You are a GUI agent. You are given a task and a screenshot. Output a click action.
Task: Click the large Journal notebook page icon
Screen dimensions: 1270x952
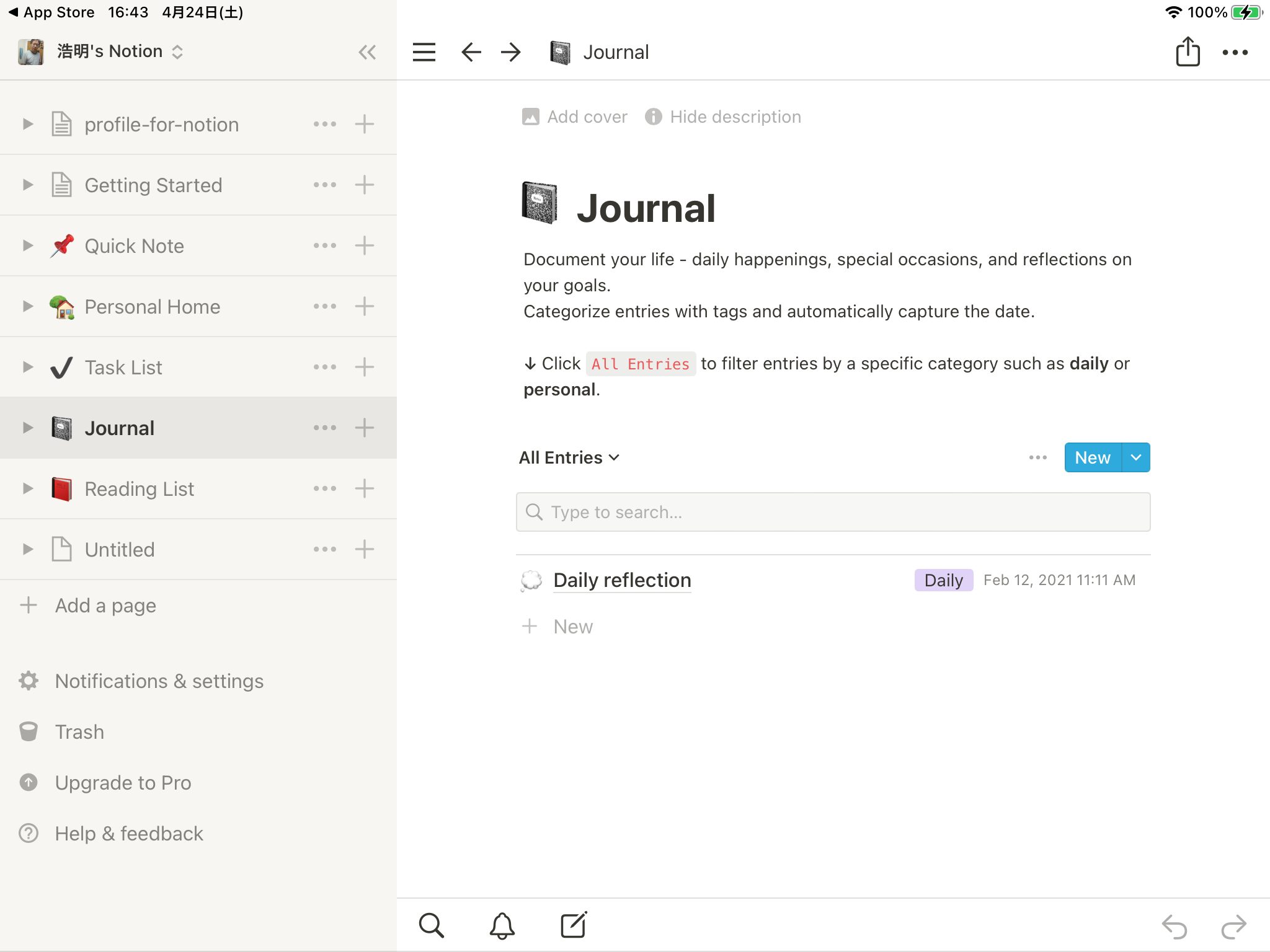point(540,203)
